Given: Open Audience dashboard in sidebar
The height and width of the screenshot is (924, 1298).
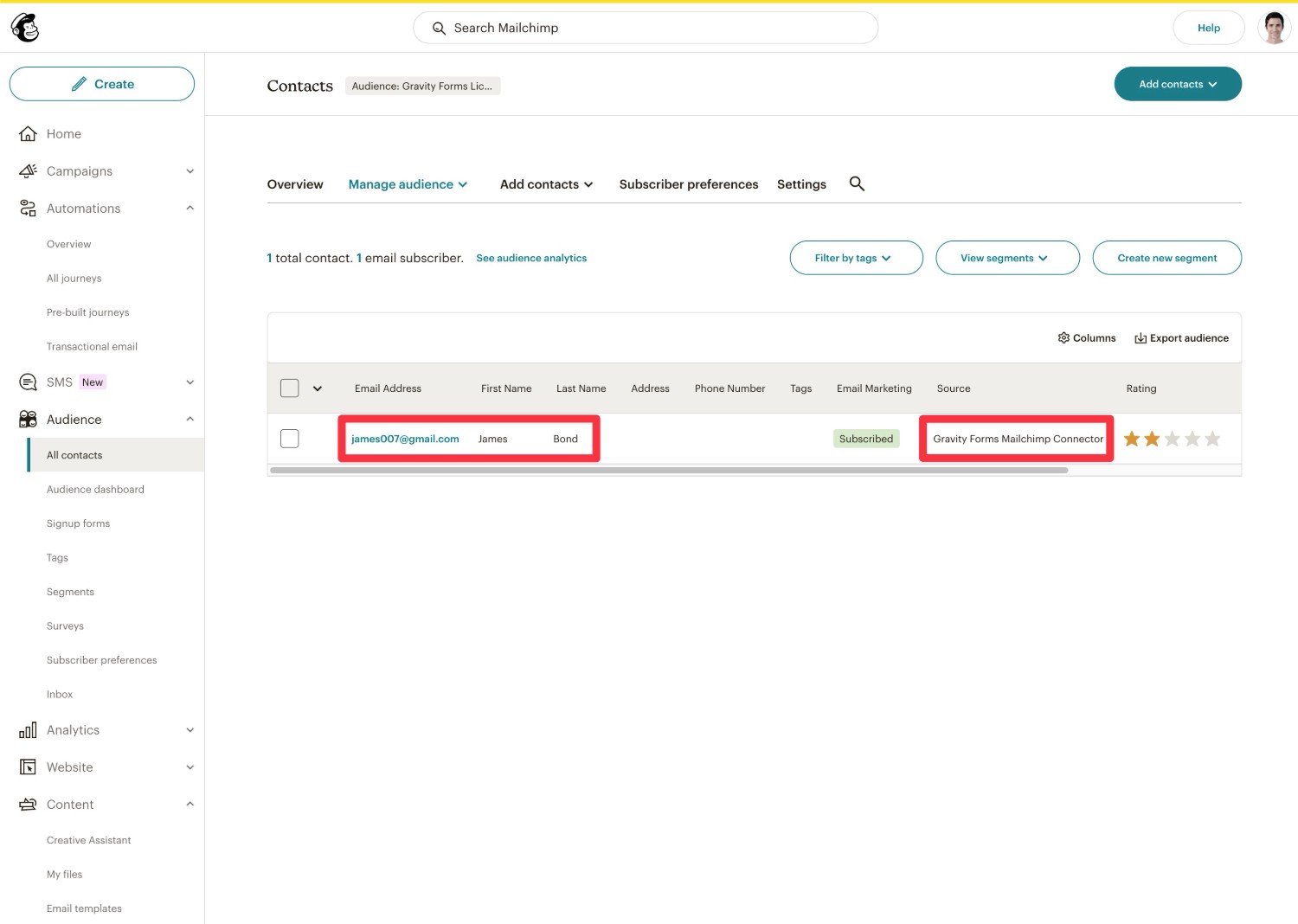Looking at the screenshot, I should (x=95, y=490).
